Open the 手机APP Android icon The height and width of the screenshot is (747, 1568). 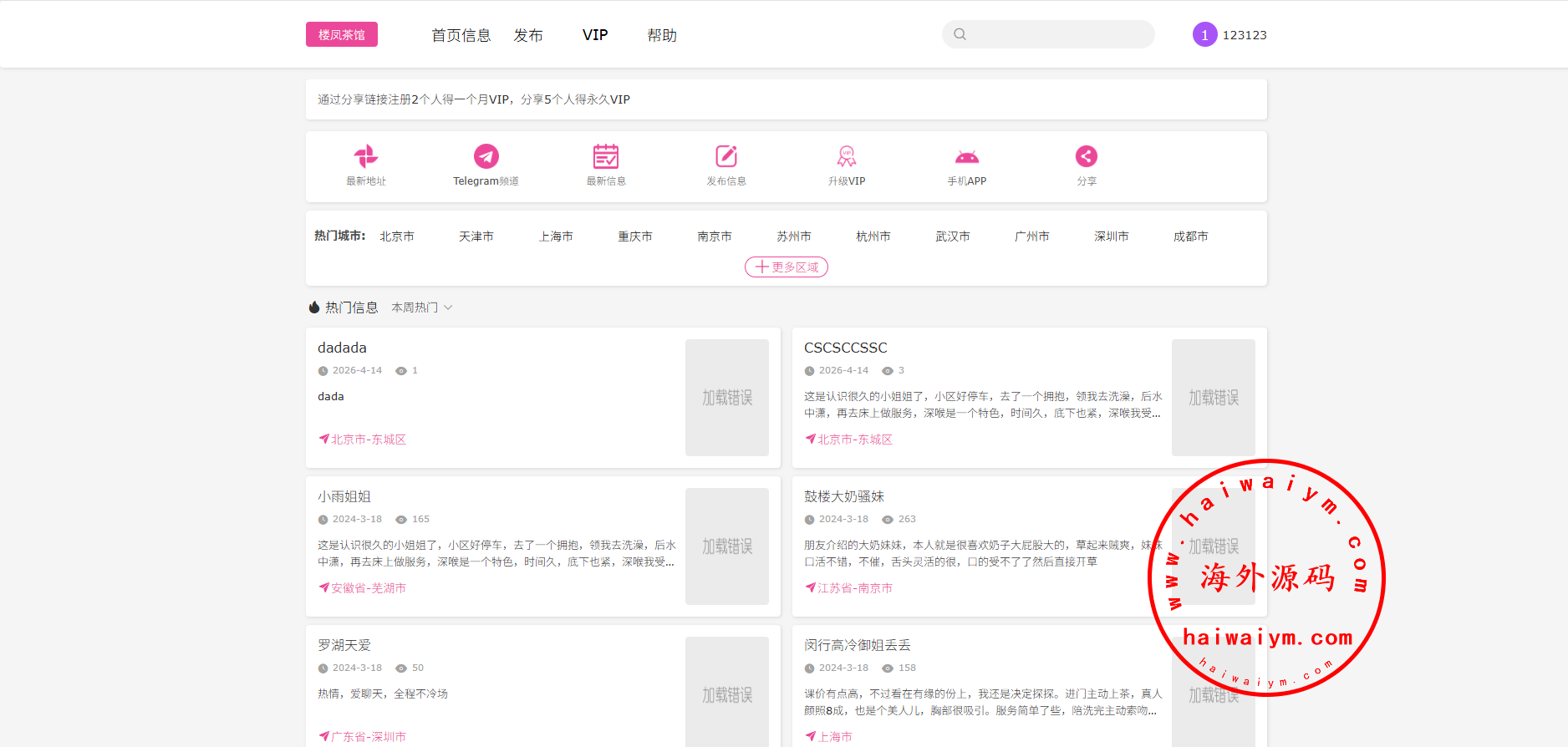(966, 156)
